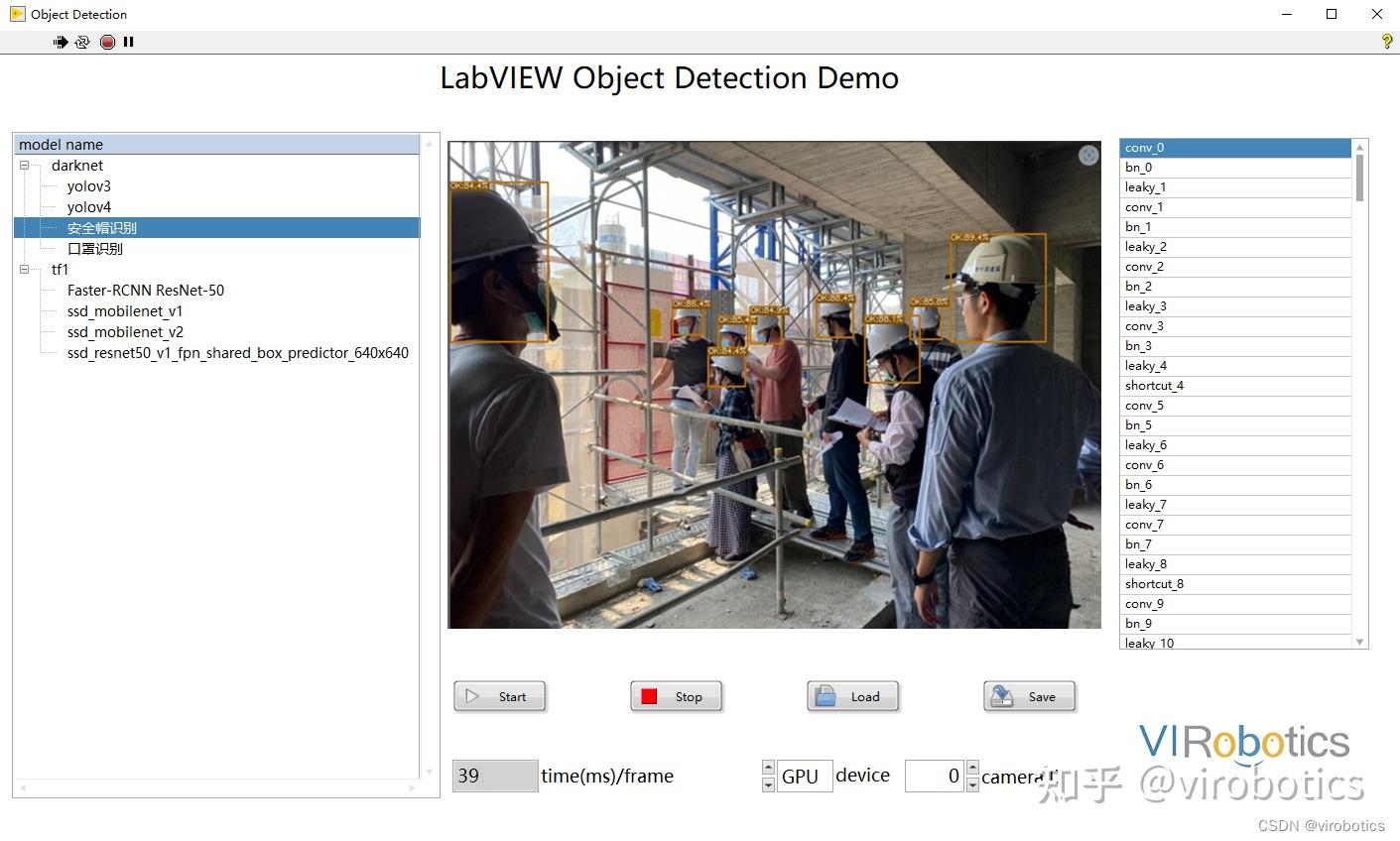Click the layer list scrollbar down arrow
1400x841 pixels.
pyautogui.click(x=1358, y=643)
